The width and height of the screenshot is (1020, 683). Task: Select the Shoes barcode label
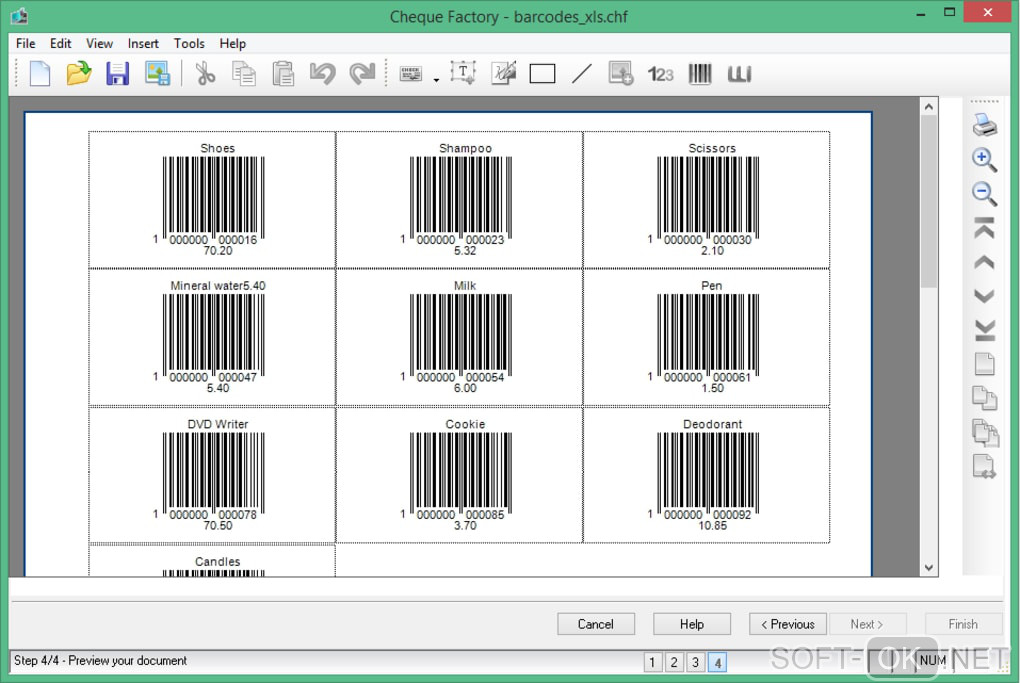coord(212,199)
